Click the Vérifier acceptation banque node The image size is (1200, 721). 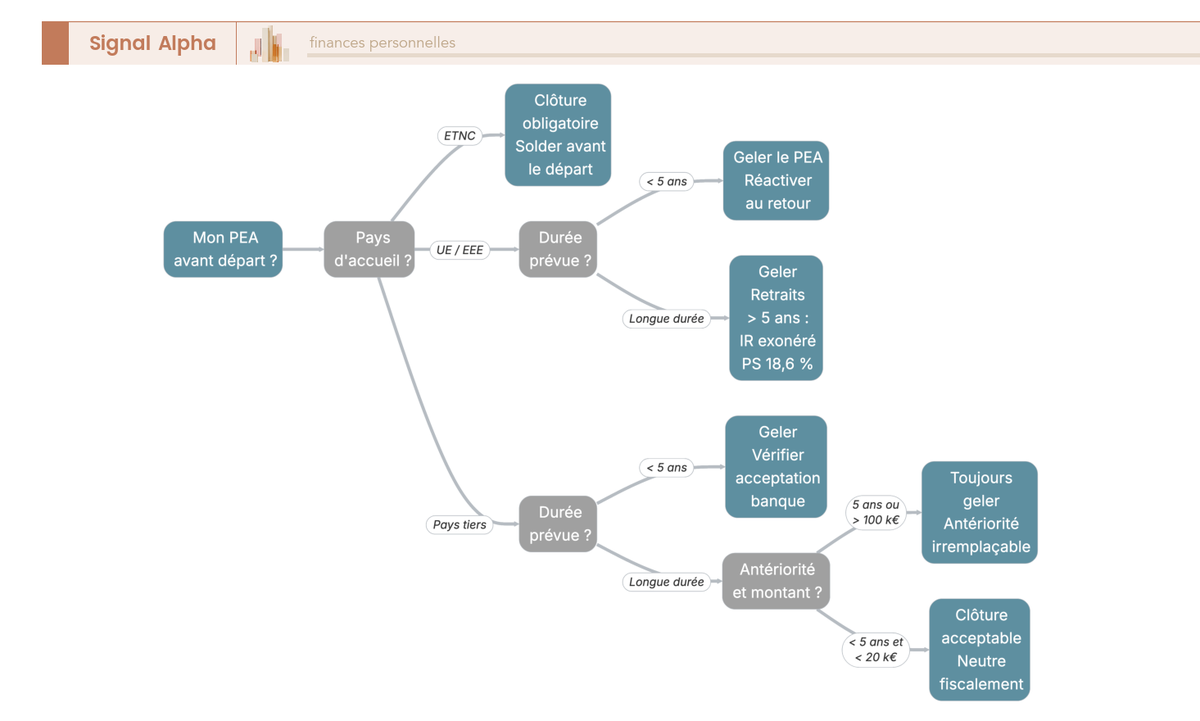[x=776, y=467]
